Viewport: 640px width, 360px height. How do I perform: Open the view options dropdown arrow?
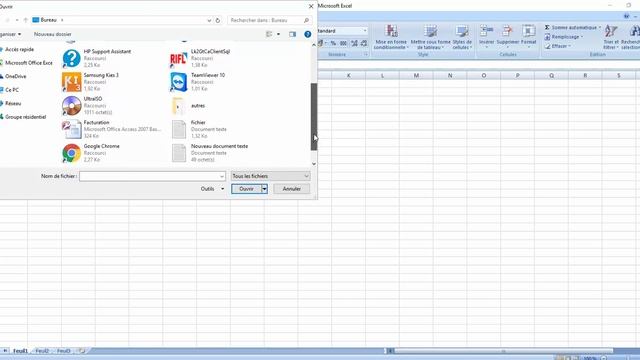(x=278, y=34)
